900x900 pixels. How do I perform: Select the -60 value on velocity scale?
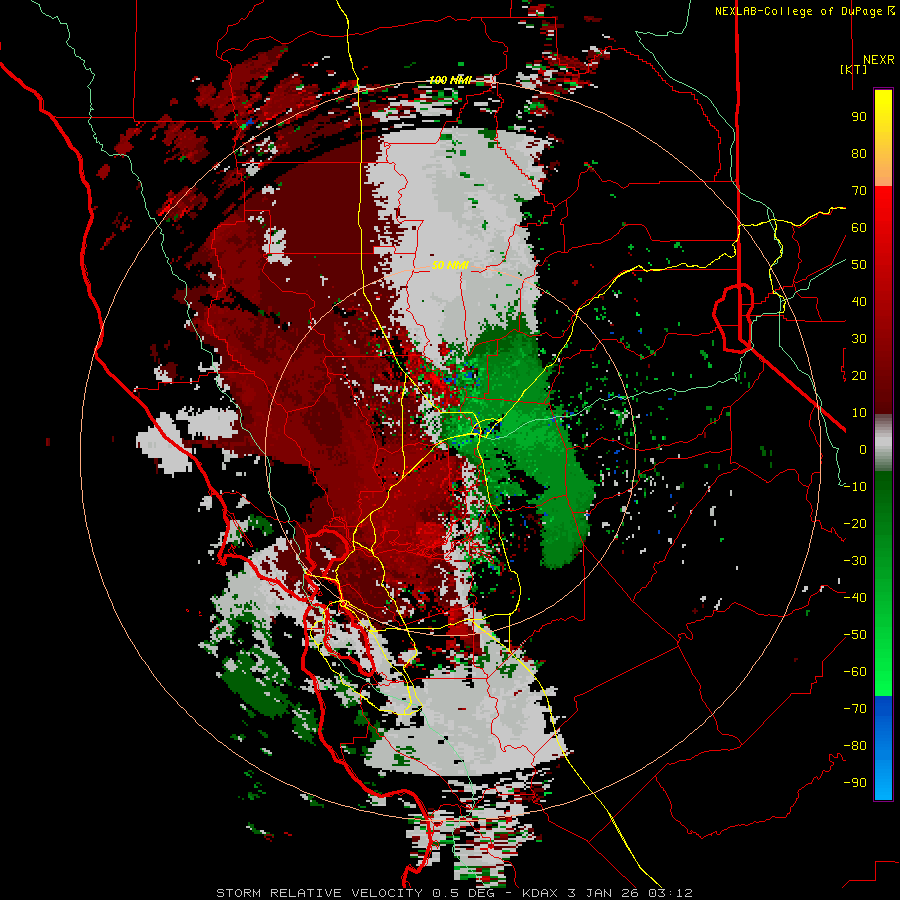[855, 672]
